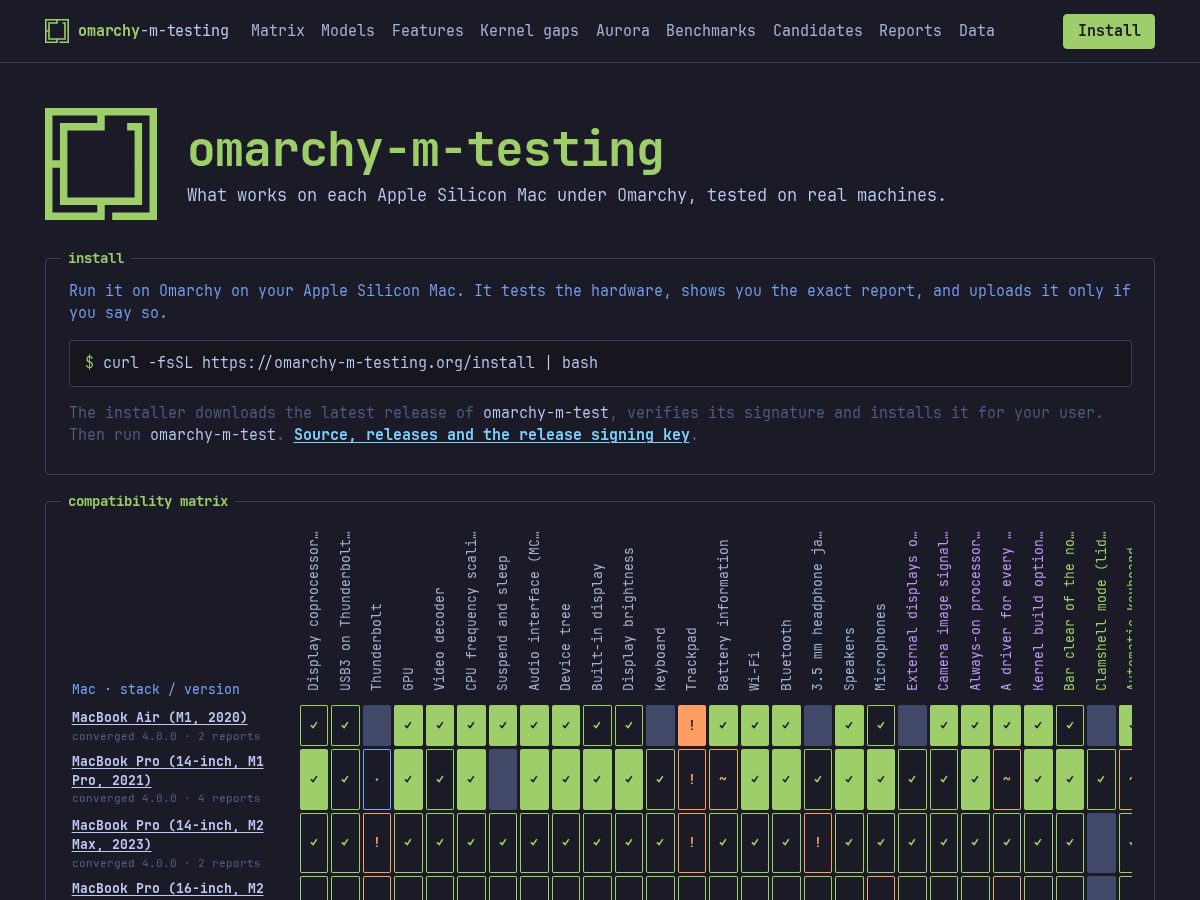Click the Microphones column header

[x=881, y=647]
